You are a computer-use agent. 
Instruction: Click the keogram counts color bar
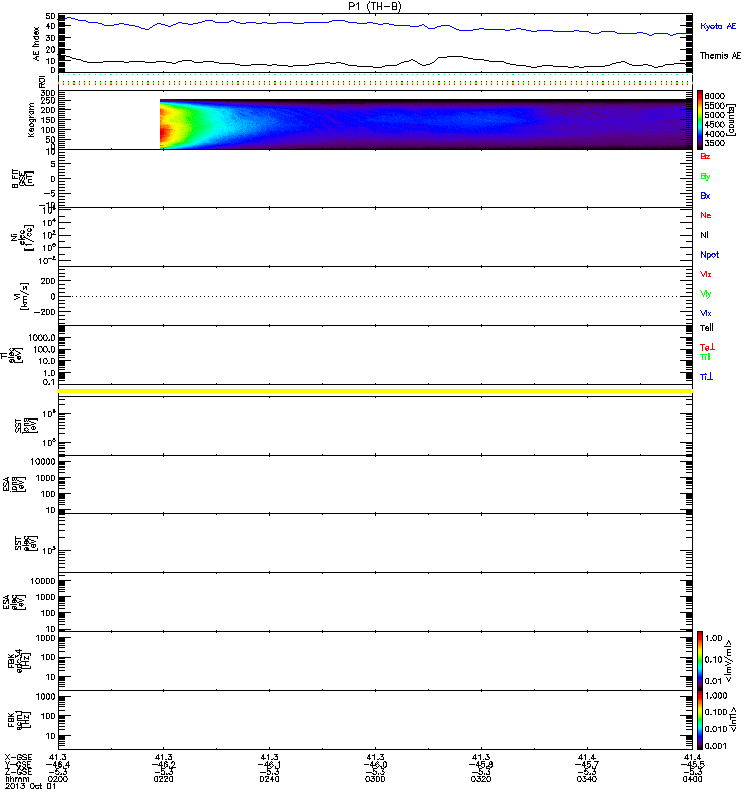(700, 120)
